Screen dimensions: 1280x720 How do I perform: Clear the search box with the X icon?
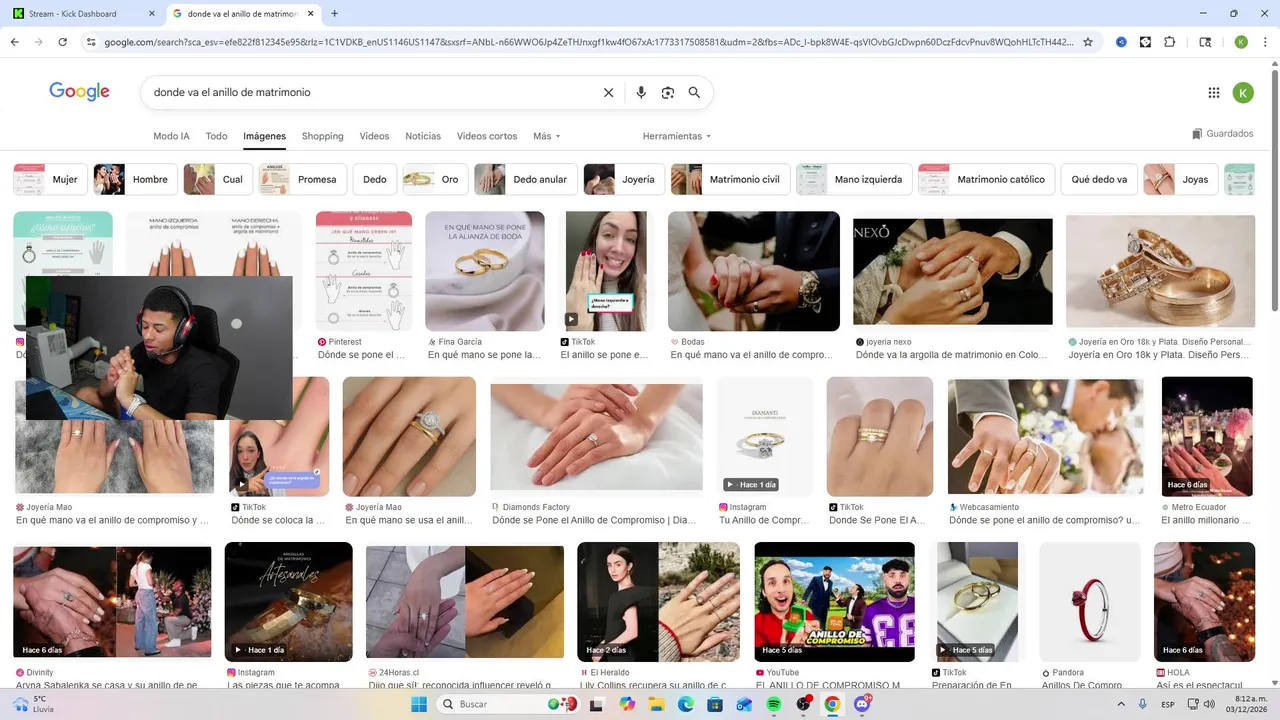pos(608,92)
